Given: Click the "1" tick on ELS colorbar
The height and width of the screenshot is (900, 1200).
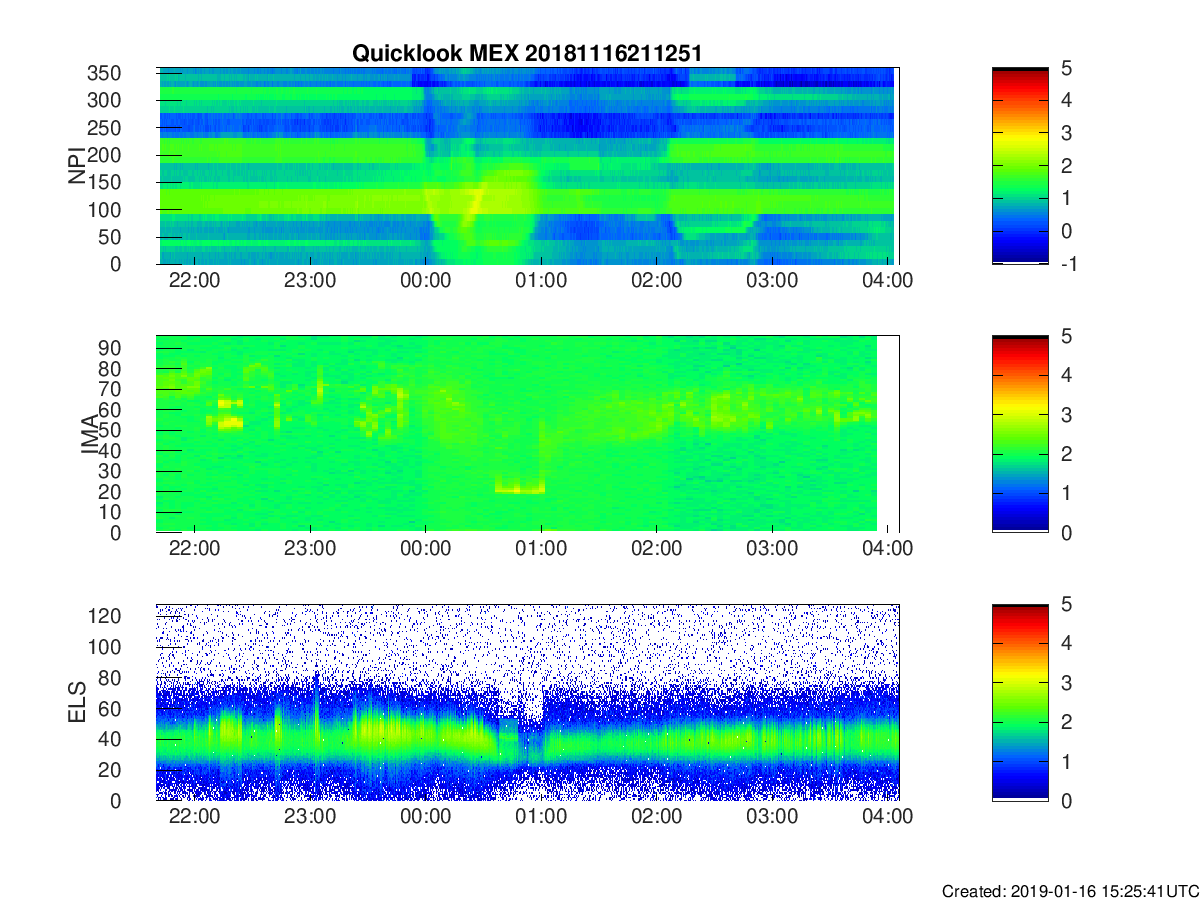Looking at the screenshot, I should (1066, 761).
